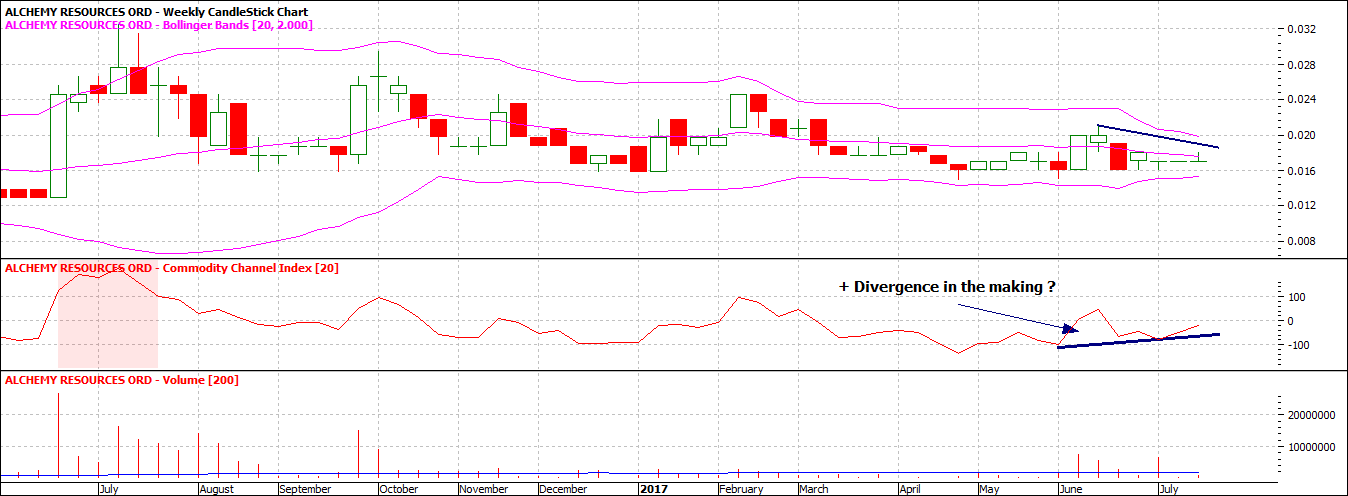Click the 2017 year axis label

[x=653, y=490]
